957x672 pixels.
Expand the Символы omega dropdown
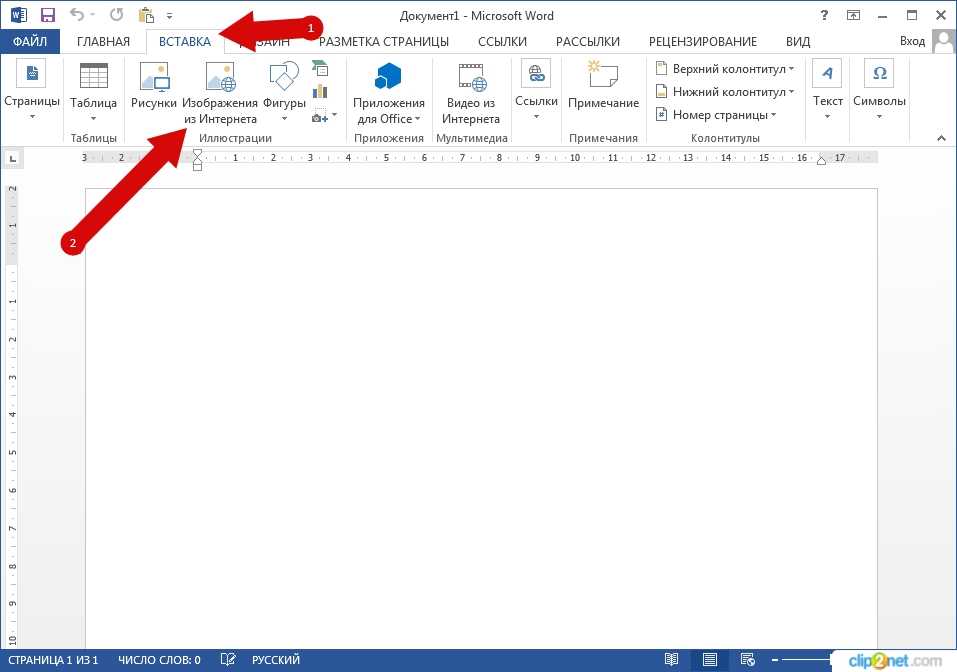tap(879, 90)
